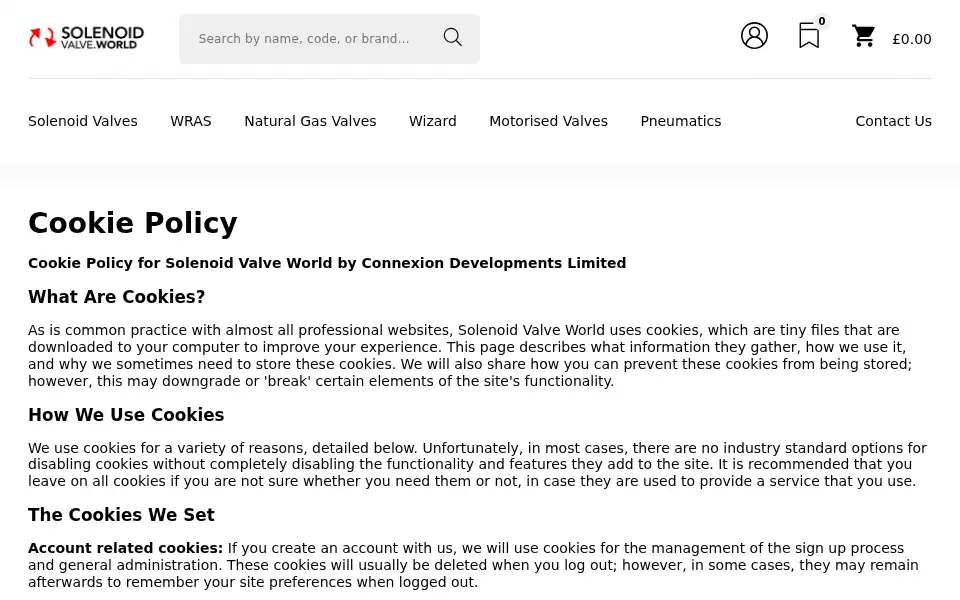Screen dimensions: 960x600
Task: Open the user account icon
Action: tap(754, 36)
